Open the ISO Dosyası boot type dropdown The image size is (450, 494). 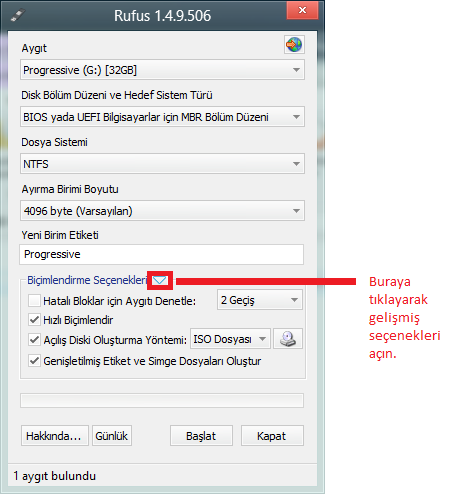coord(230,339)
